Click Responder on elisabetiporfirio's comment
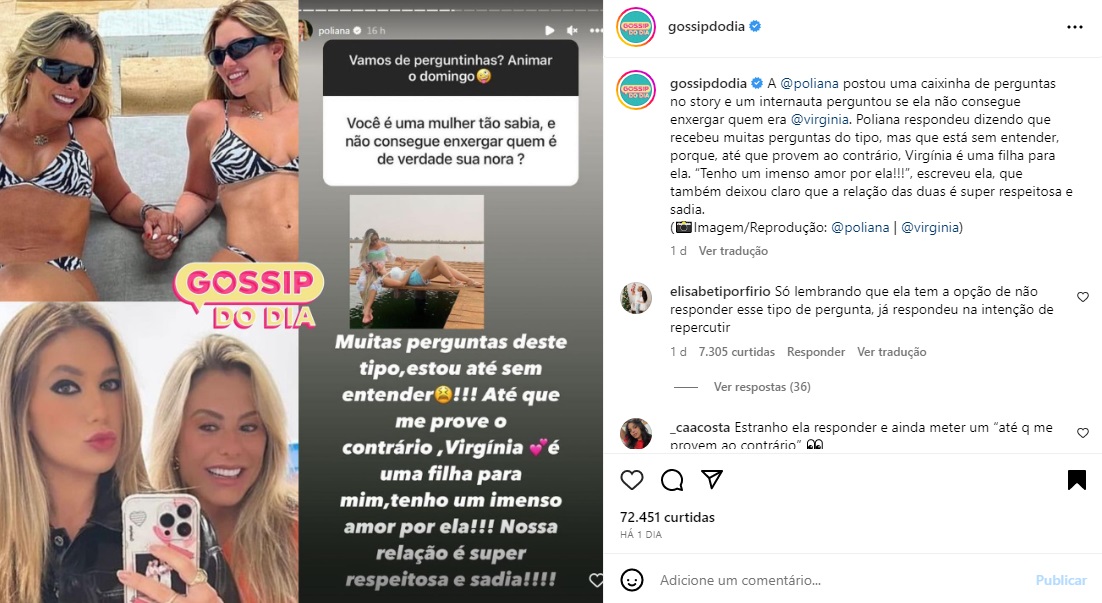This screenshot has height=603, width=1102. [815, 352]
